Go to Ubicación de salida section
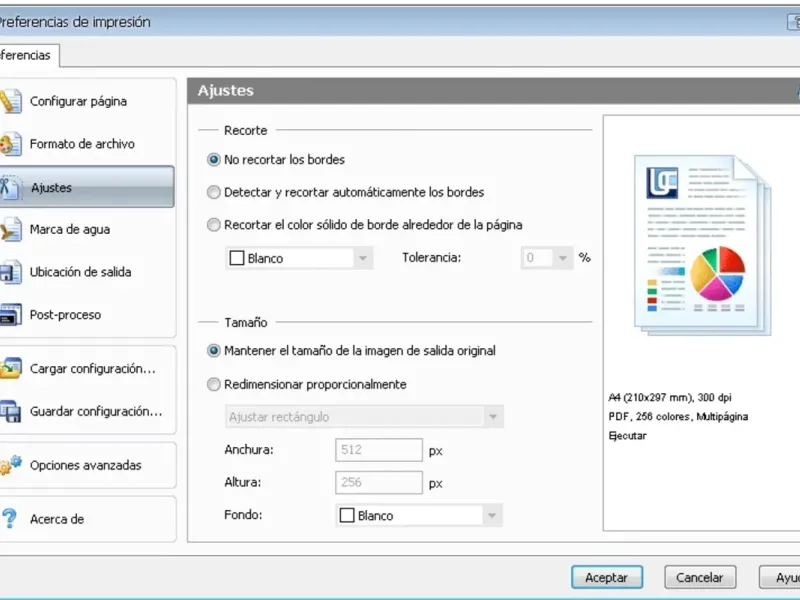 (81, 272)
